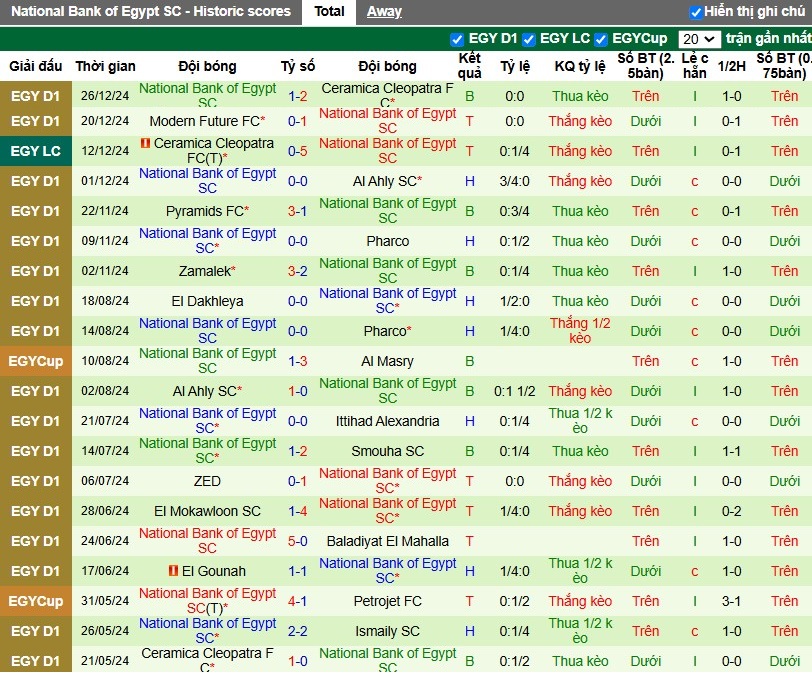812x676 pixels.
Task: Click score 3-1 of Pyramids FC match
Action: coord(297,211)
